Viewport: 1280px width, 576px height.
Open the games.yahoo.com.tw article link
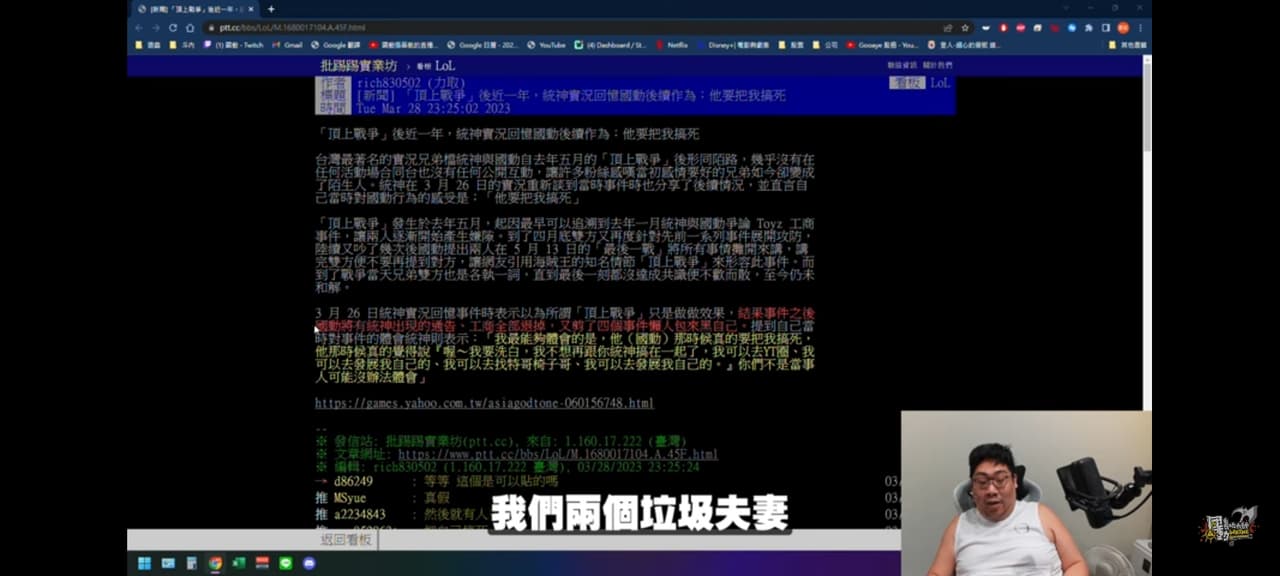click(x=484, y=403)
